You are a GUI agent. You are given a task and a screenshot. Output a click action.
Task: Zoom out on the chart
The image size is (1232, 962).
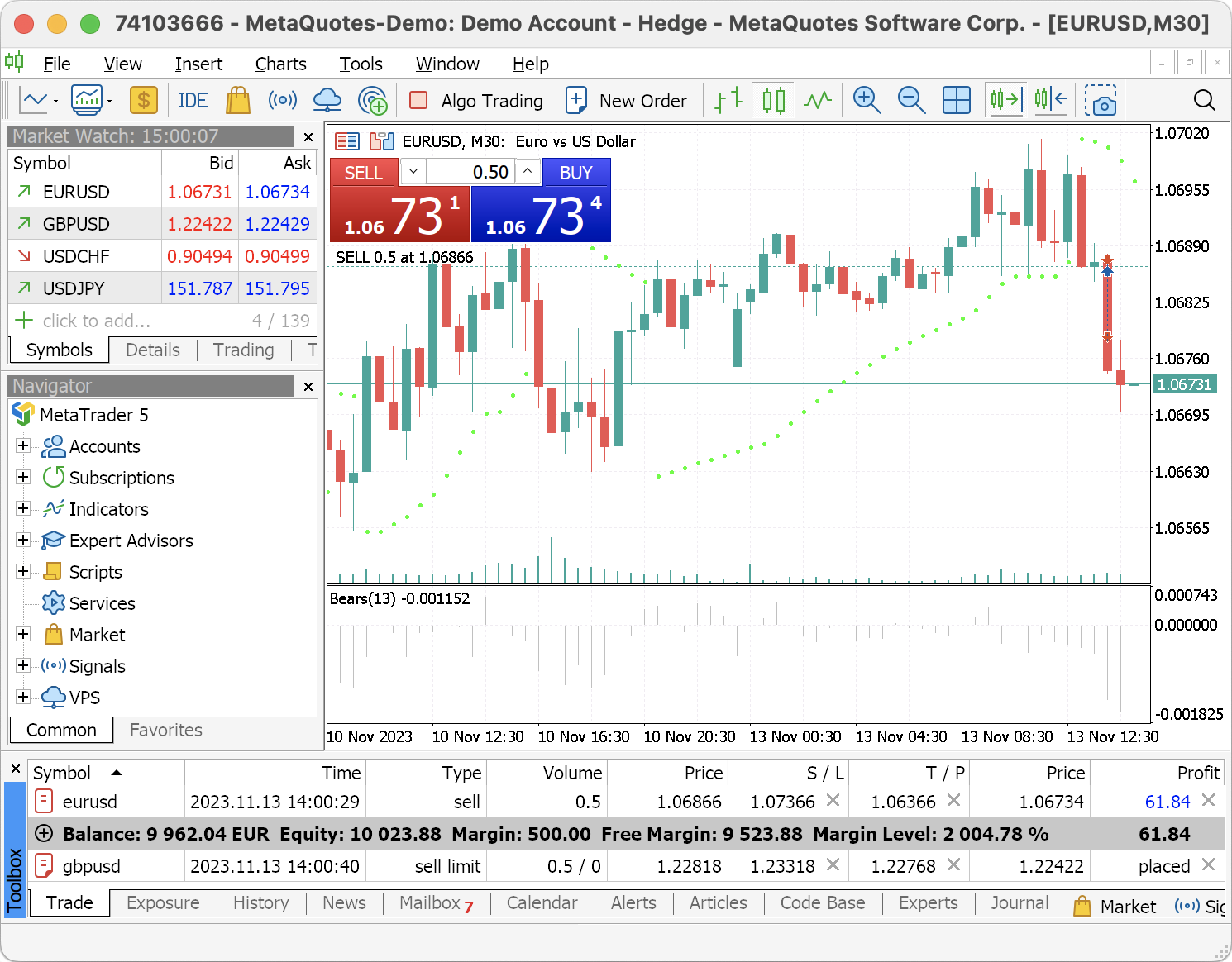[911, 101]
